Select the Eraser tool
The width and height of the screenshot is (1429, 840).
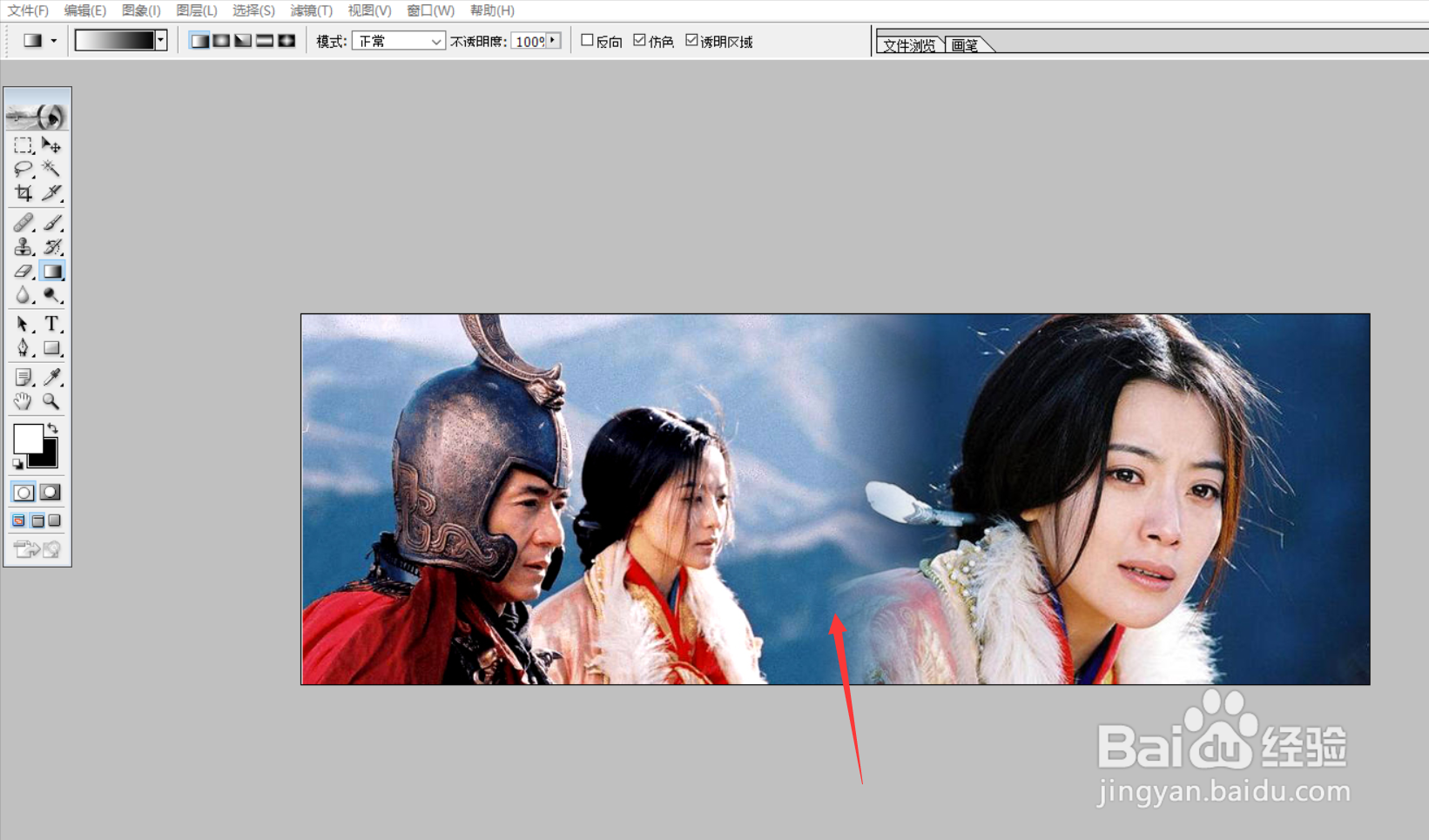click(x=24, y=272)
